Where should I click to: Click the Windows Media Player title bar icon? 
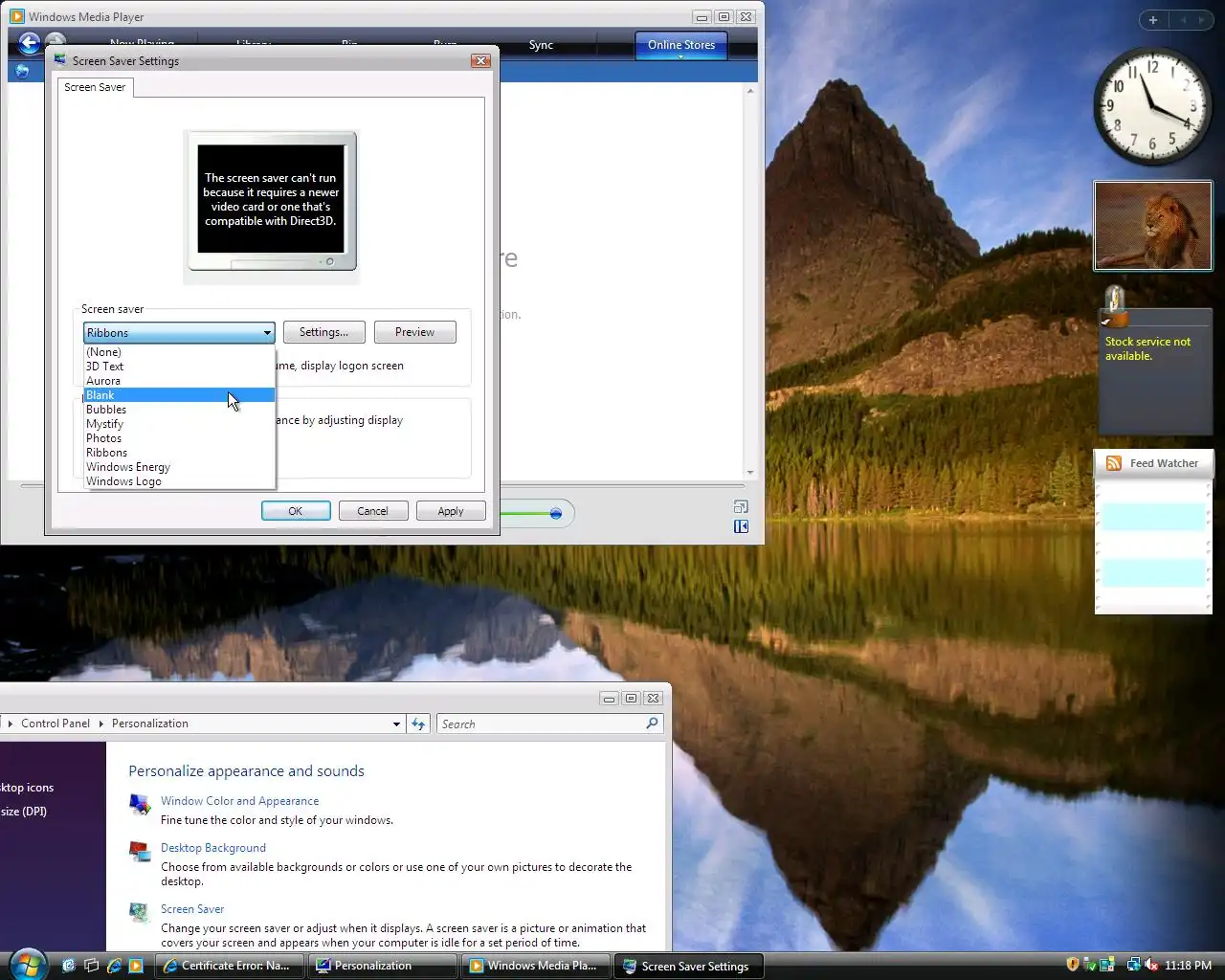pyautogui.click(x=16, y=16)
